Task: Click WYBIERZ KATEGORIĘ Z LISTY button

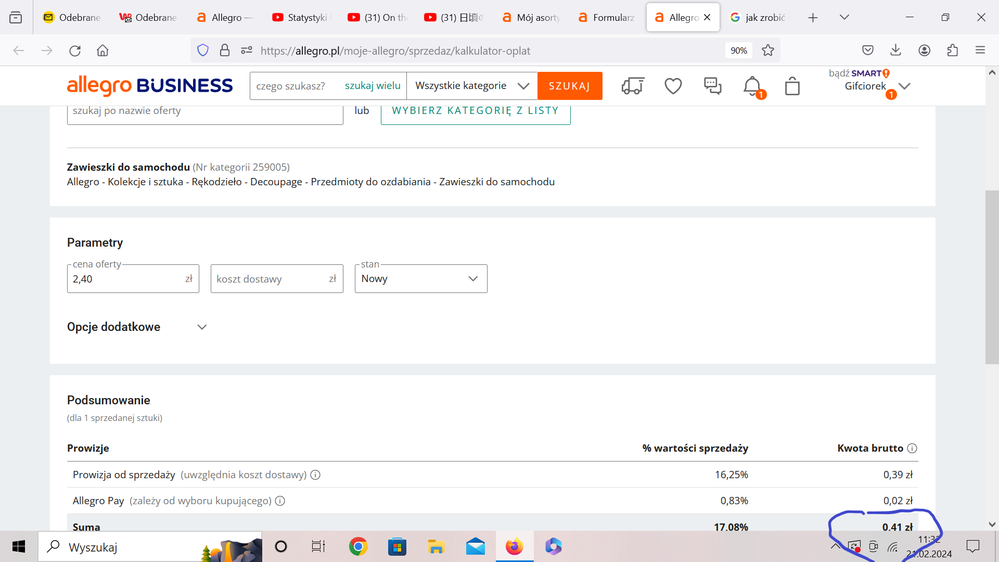Action: [475, 110]
